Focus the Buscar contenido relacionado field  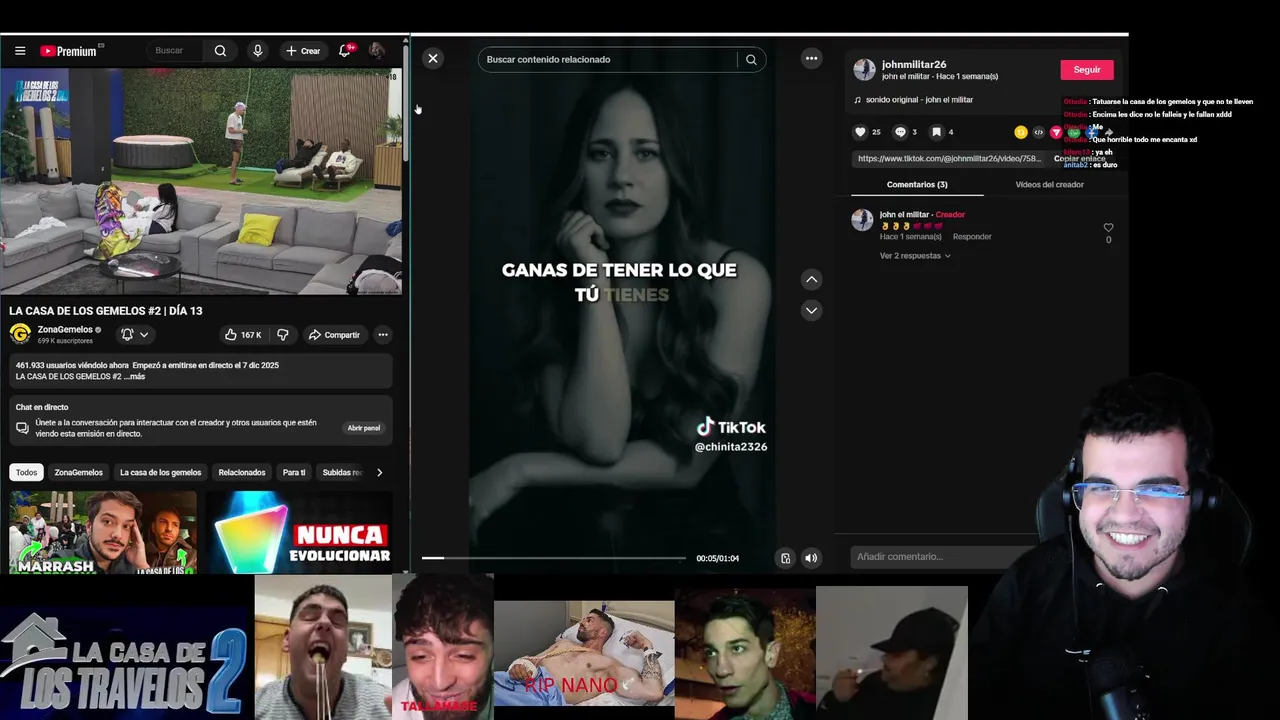click(x=609, y=59)
